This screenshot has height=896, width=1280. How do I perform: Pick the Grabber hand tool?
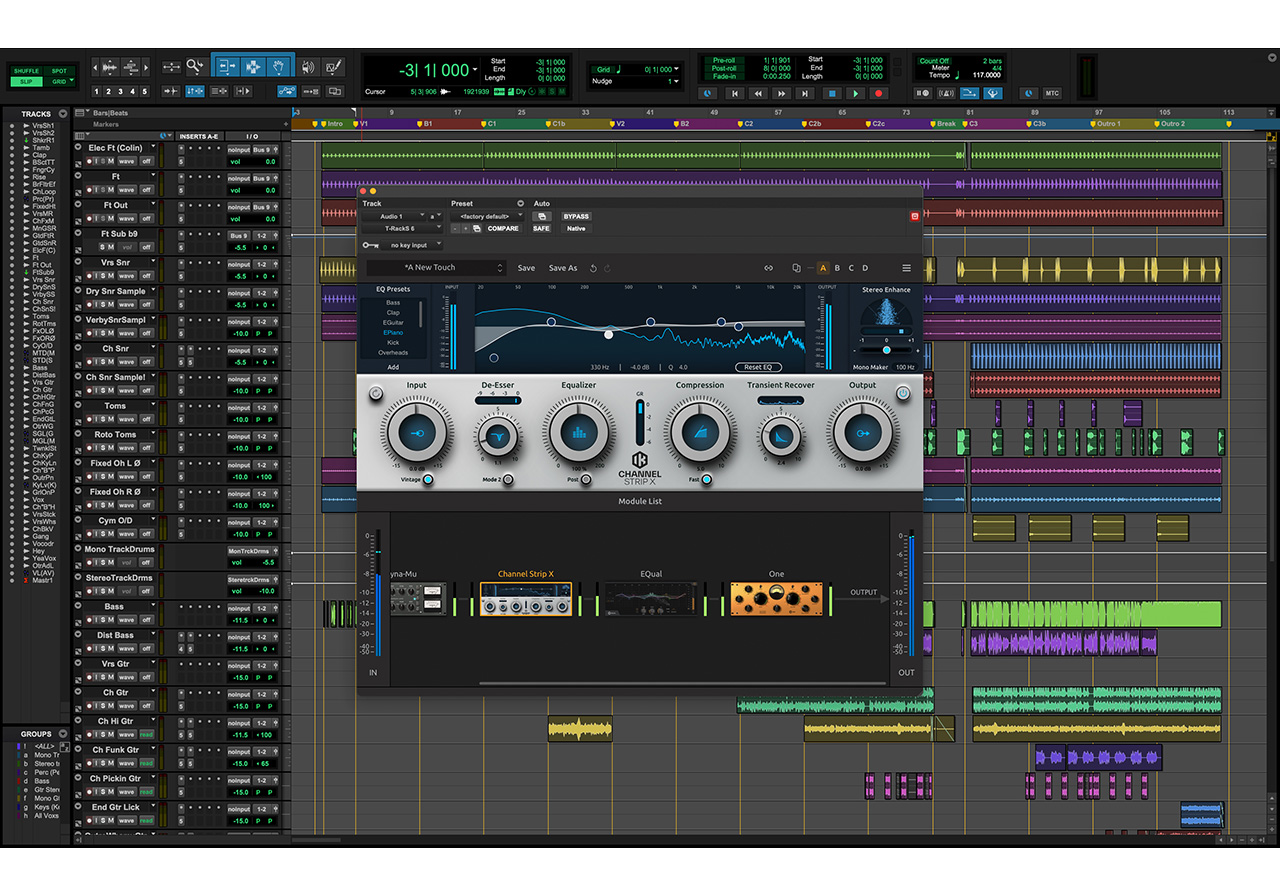pyautogui.click(x=280, y=67)
